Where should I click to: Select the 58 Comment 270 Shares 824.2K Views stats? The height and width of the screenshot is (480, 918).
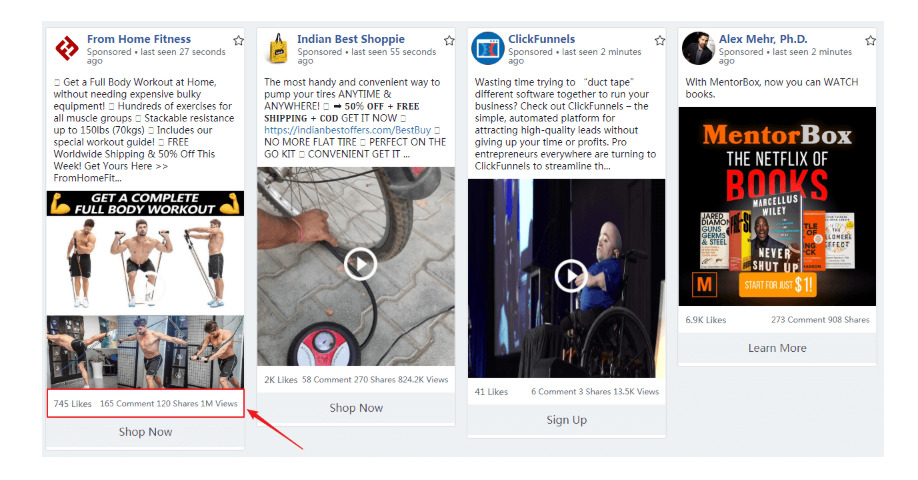[x=375, y=379]
